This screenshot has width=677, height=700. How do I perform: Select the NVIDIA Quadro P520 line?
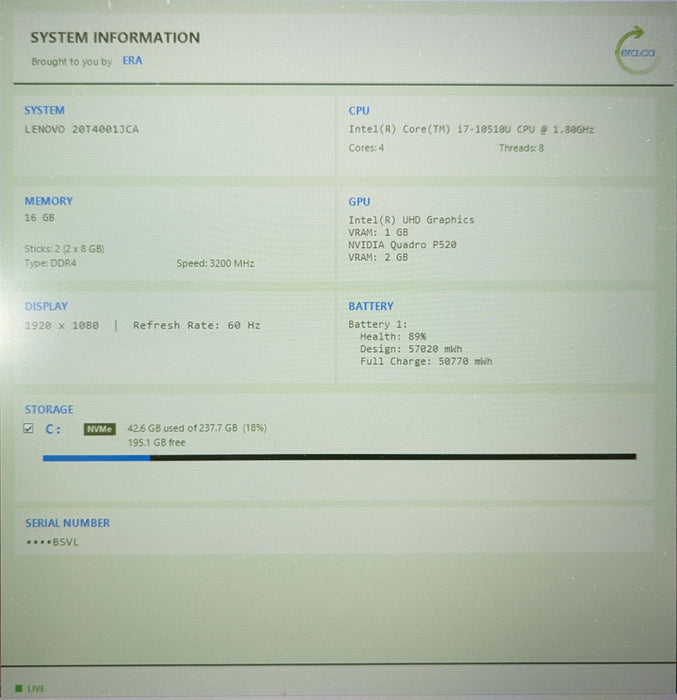402,245
